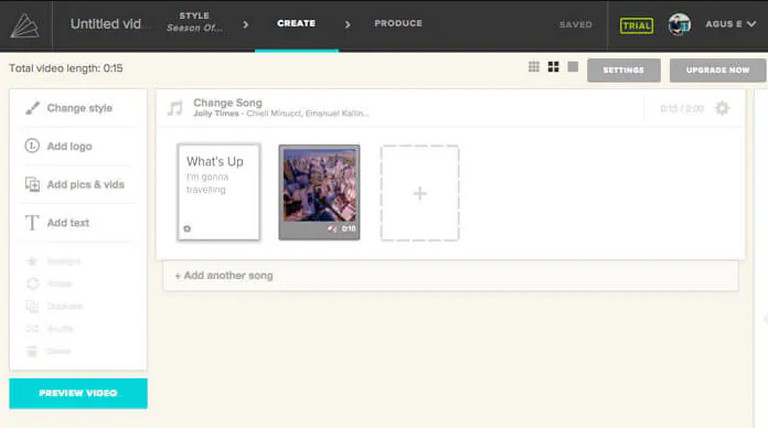
Task: Click the arrow between Create and Produce
Action: point(347,24)
